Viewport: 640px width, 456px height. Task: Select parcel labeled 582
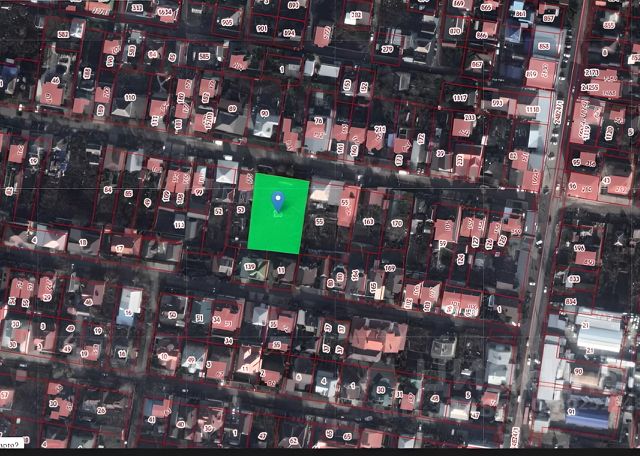tap(63, 35)
